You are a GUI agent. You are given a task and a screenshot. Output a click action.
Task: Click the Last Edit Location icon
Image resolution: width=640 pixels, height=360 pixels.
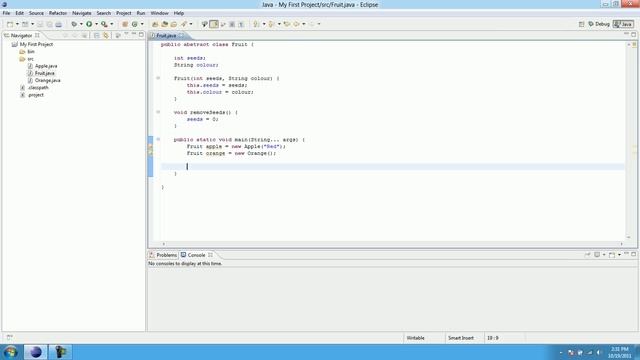[287, 24]
